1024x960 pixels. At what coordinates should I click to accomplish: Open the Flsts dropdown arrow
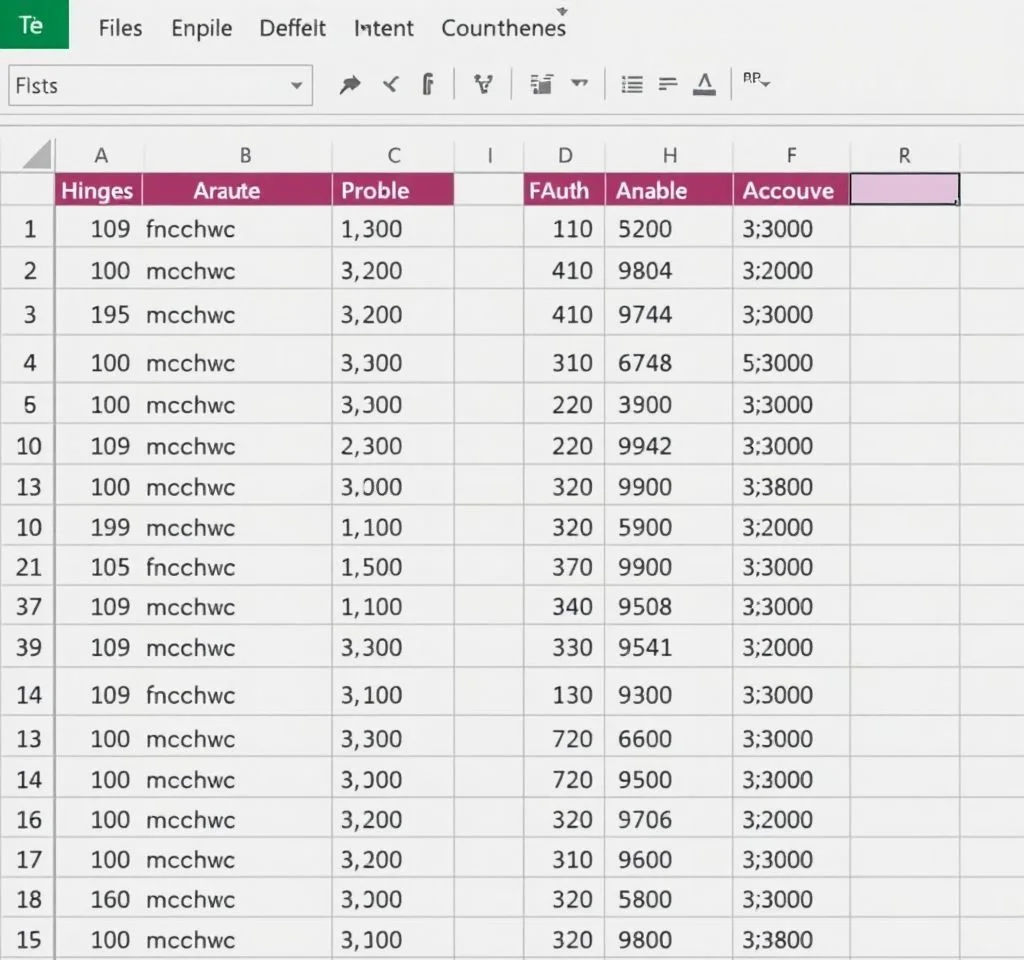click(296, 86)
